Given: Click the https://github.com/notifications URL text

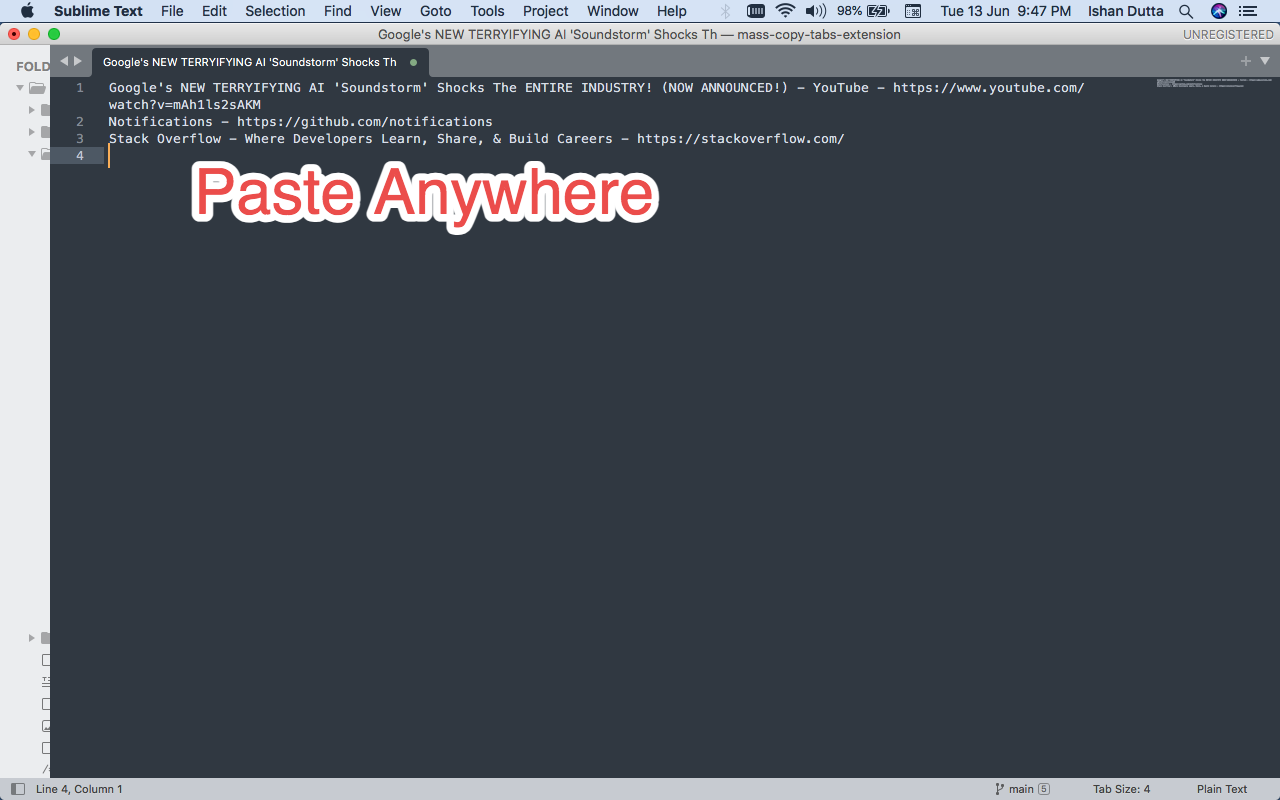Looking at the screenshot, I should [x=365, y=122].
